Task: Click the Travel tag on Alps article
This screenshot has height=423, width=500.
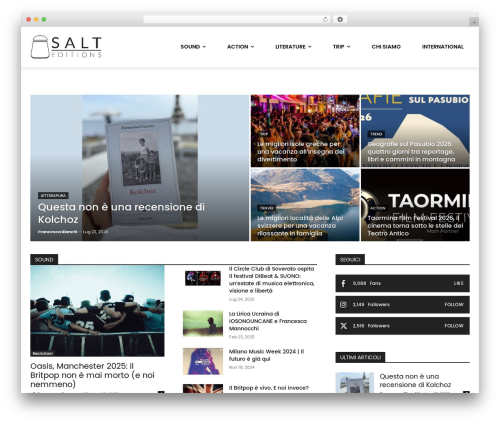Action: 267,208
